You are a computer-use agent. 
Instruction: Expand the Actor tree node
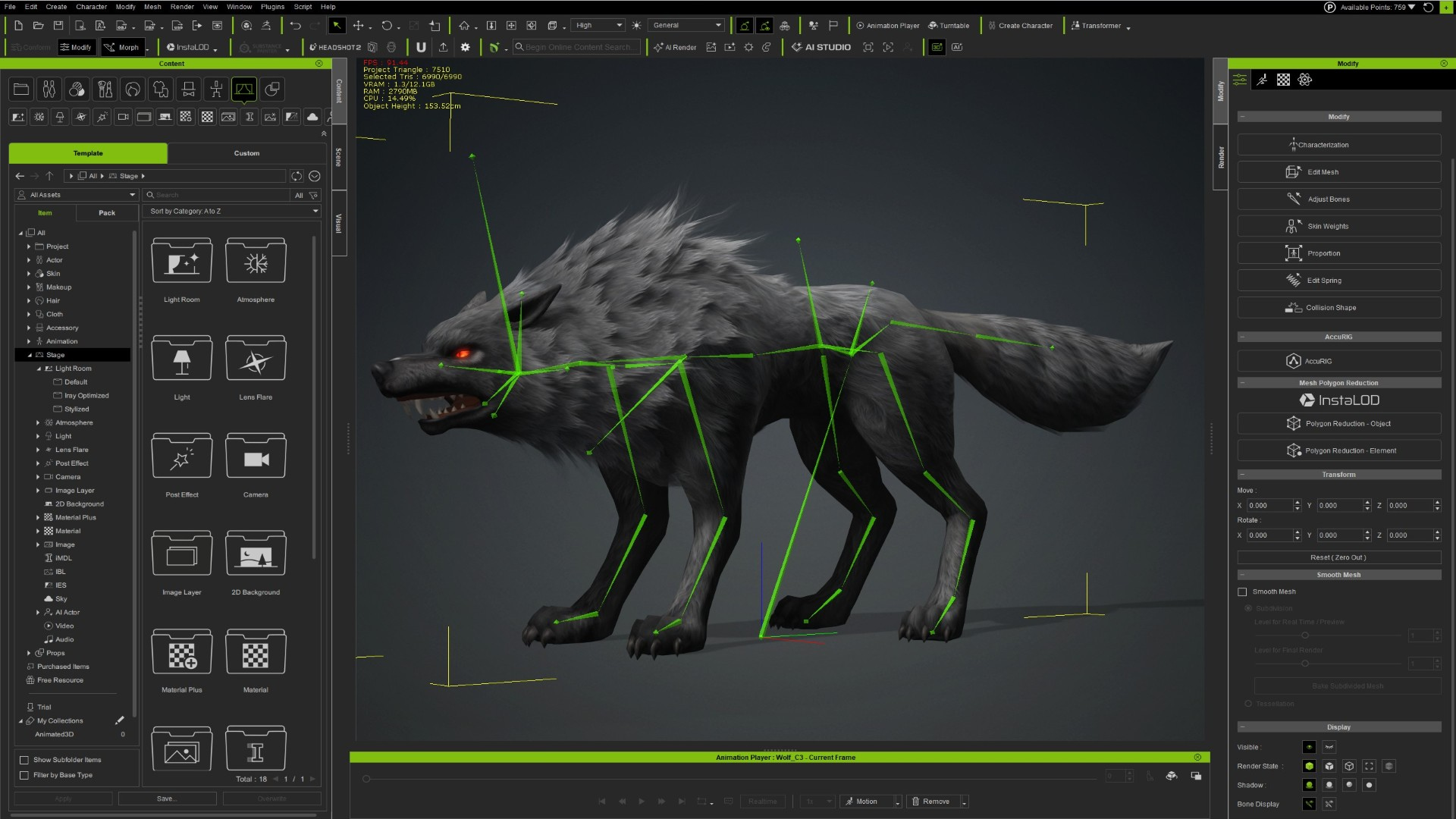(x=29, y=260)
